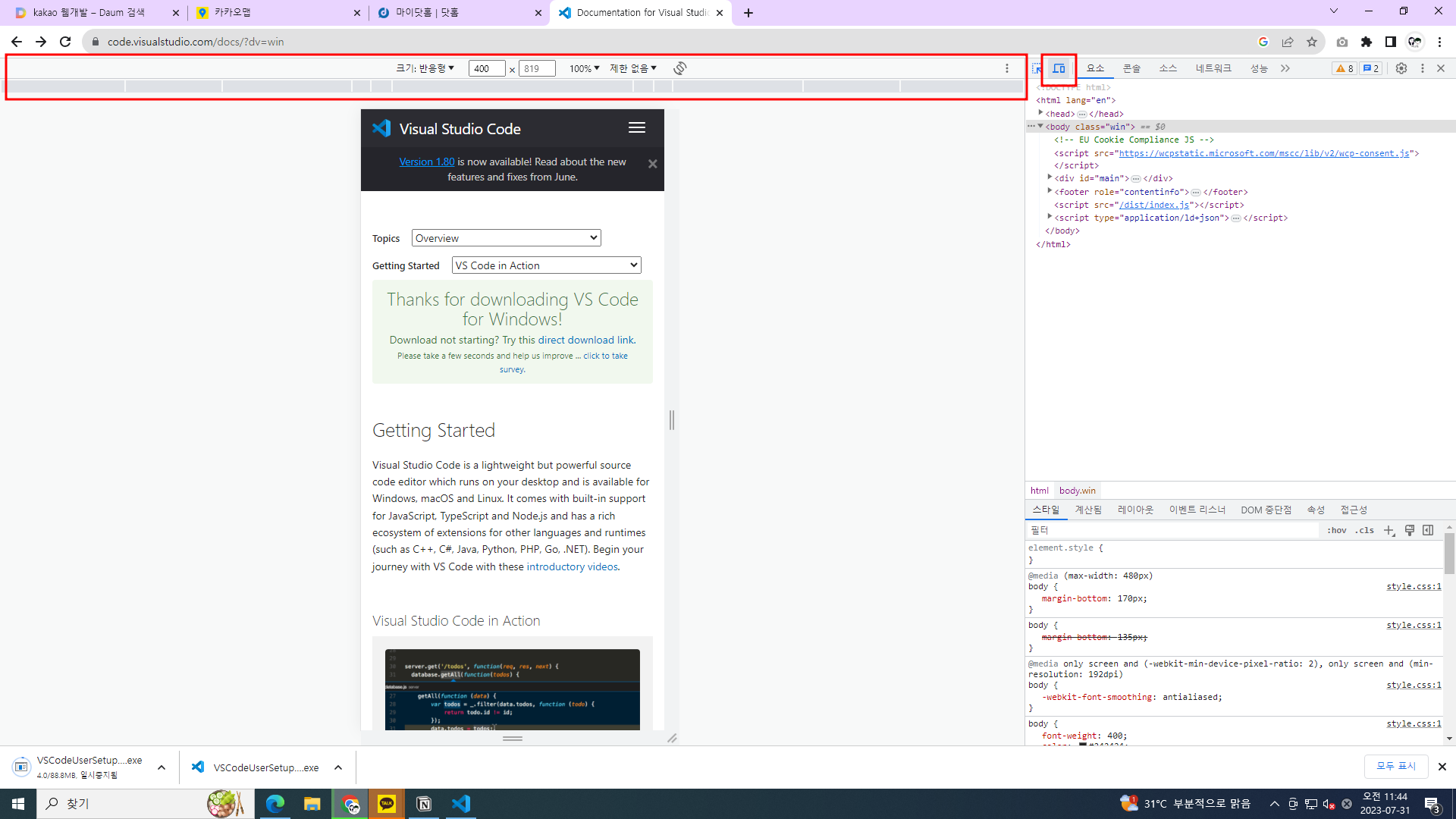This screenshot has width=1456, height=819.
Task: Click the warnings count badge showing 8
Action: (x=1345, y=68)
